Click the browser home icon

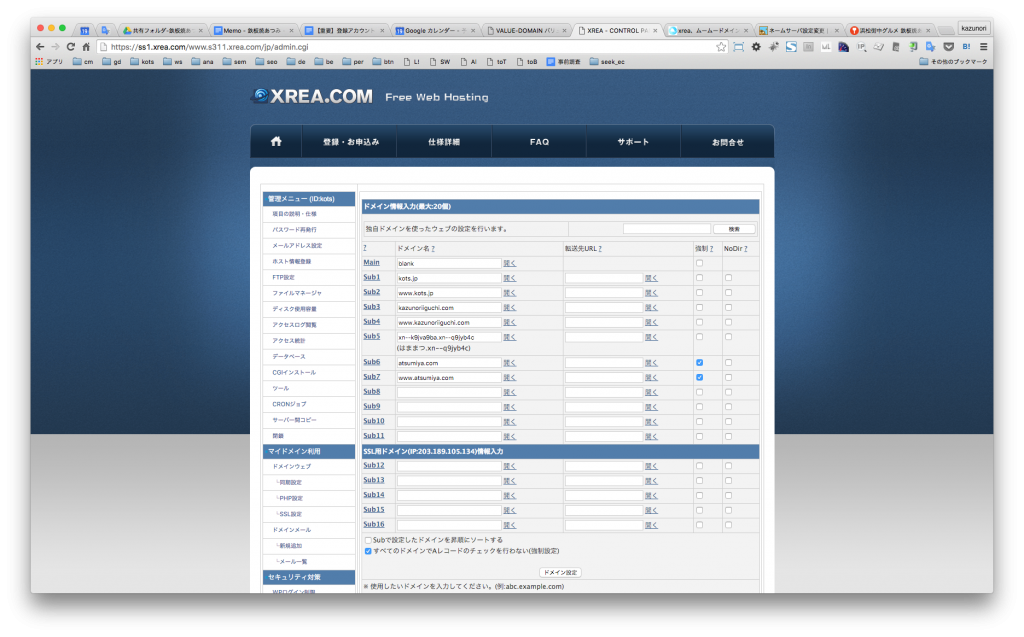(x=87, y=47)
